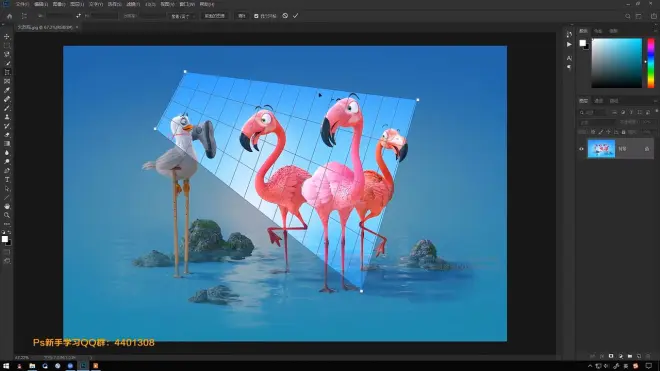Screen dimensions: 660x371
Task: Open the Character panel icon
Action: click(569, 58)
